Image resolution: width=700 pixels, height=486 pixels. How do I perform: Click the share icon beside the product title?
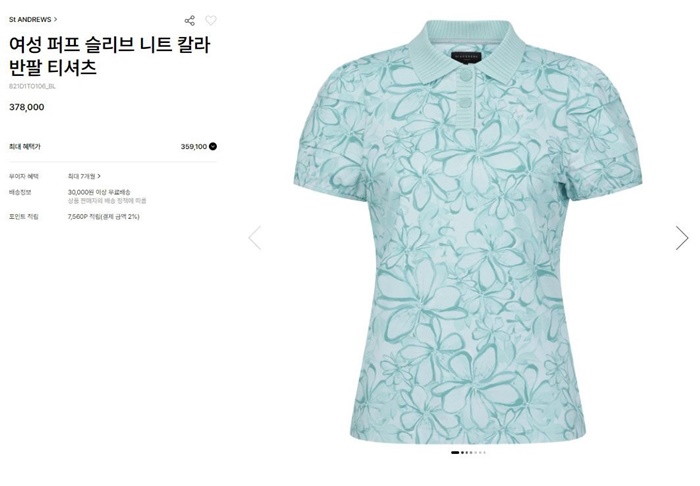pyautogui.click(x=190, y=21)
